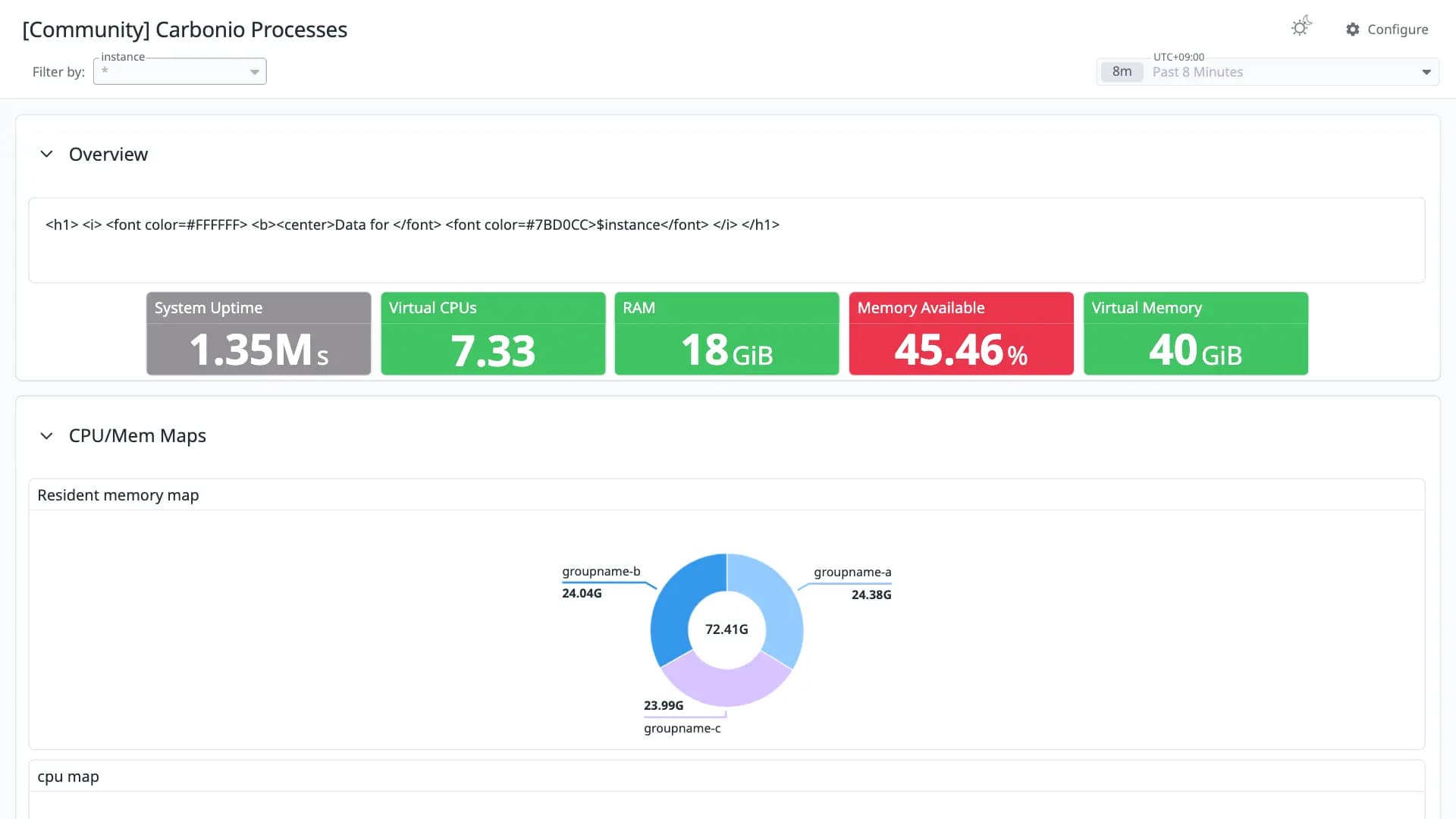Click the groupname-b legend label
The width and height of the screenshot is (1456, 819).
601,572
